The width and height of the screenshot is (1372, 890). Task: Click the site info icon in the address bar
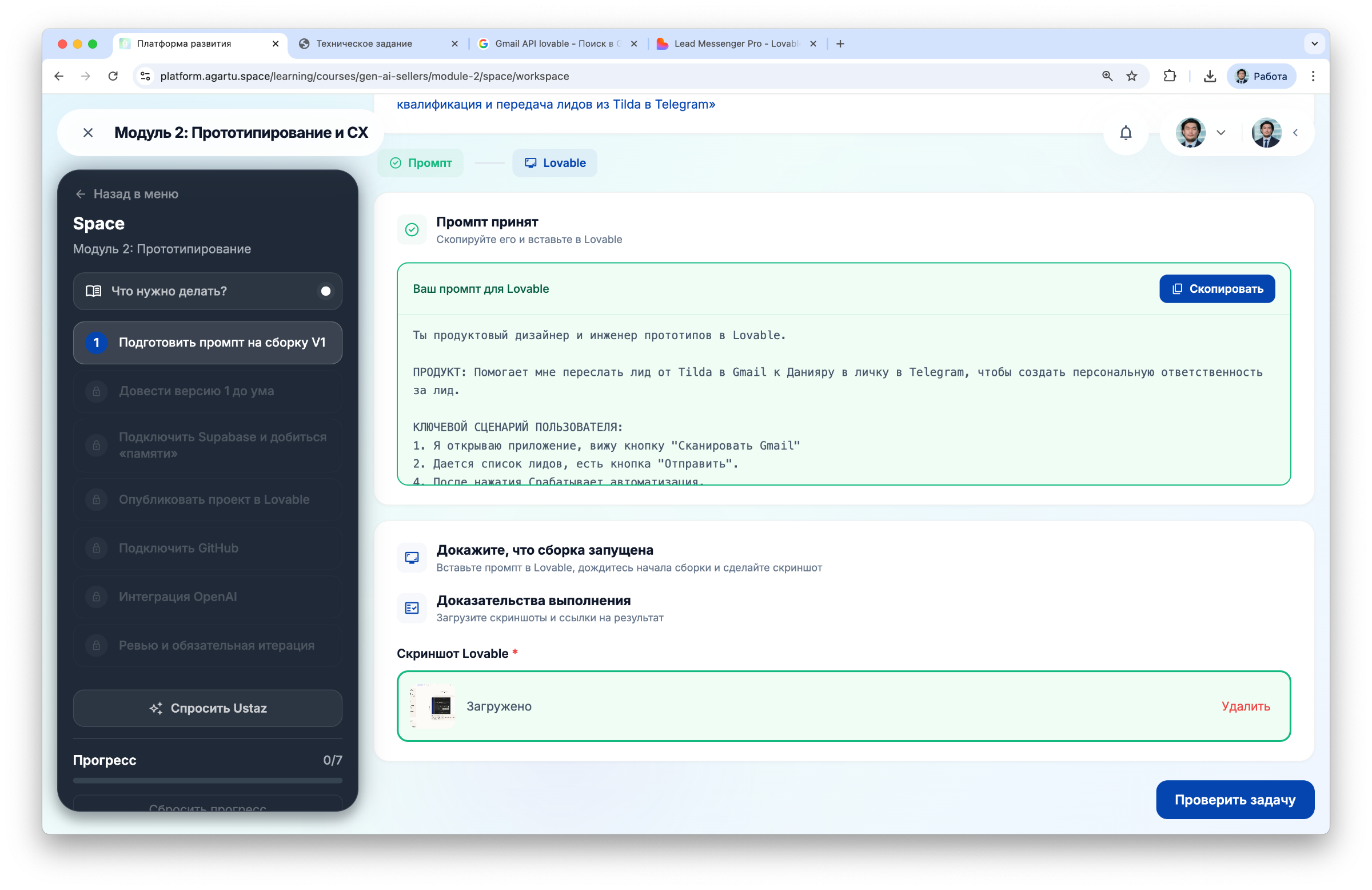(146, 76)
